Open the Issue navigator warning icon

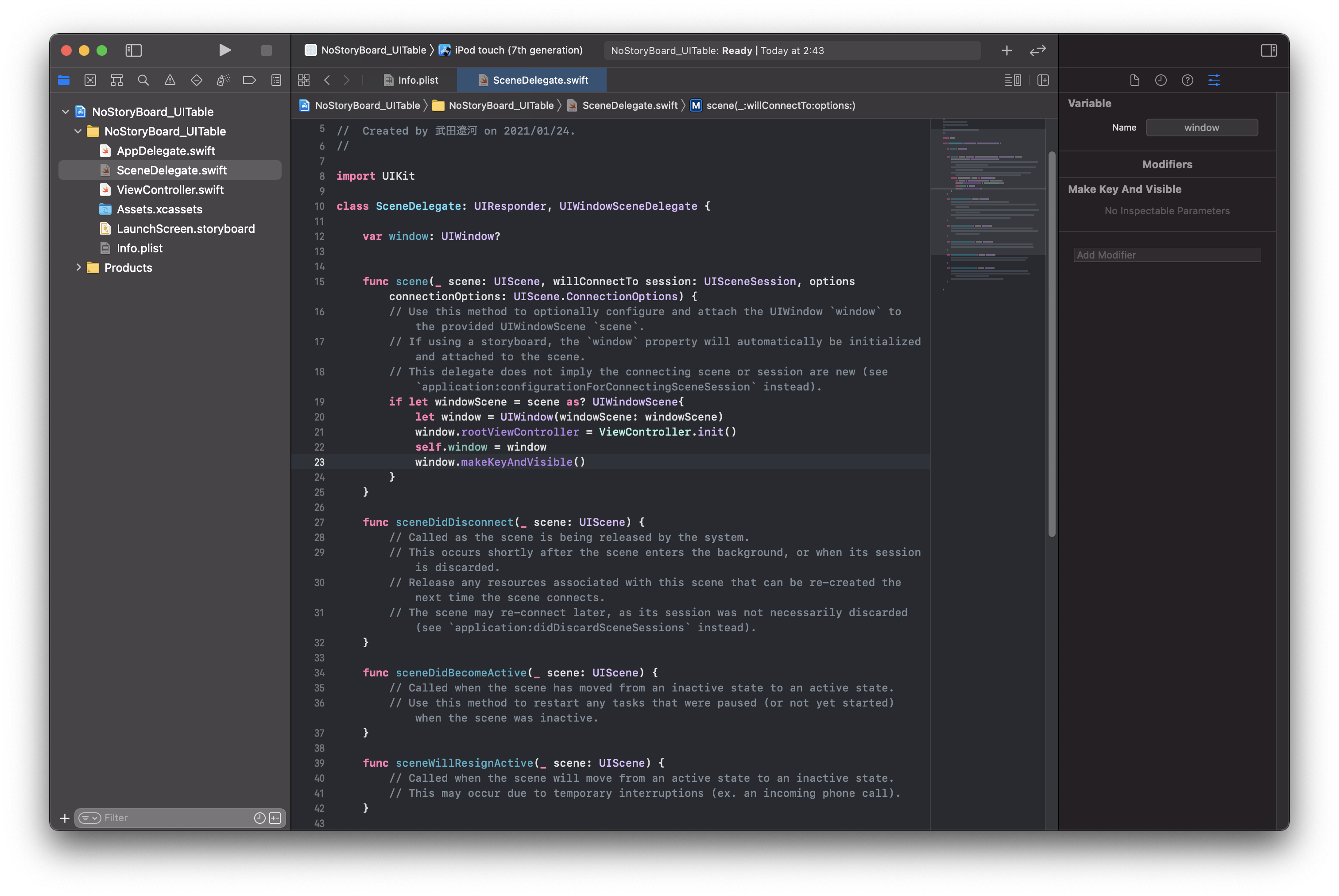click(170, 80)
